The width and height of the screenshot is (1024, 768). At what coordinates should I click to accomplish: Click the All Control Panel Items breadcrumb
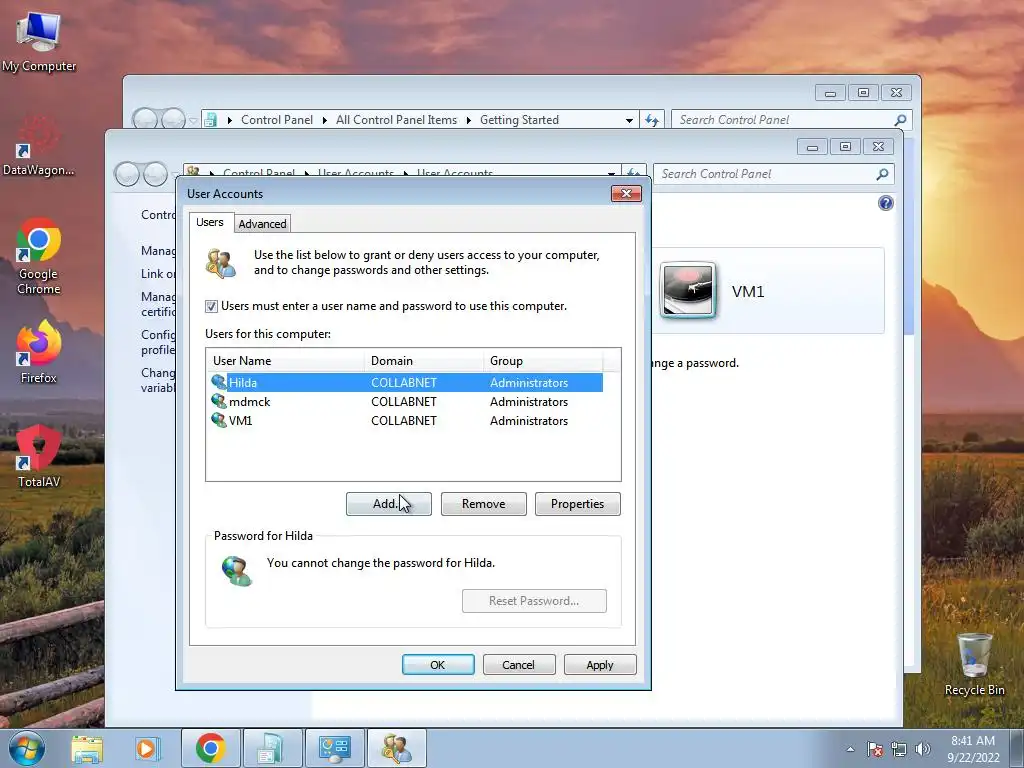(396, 120)
